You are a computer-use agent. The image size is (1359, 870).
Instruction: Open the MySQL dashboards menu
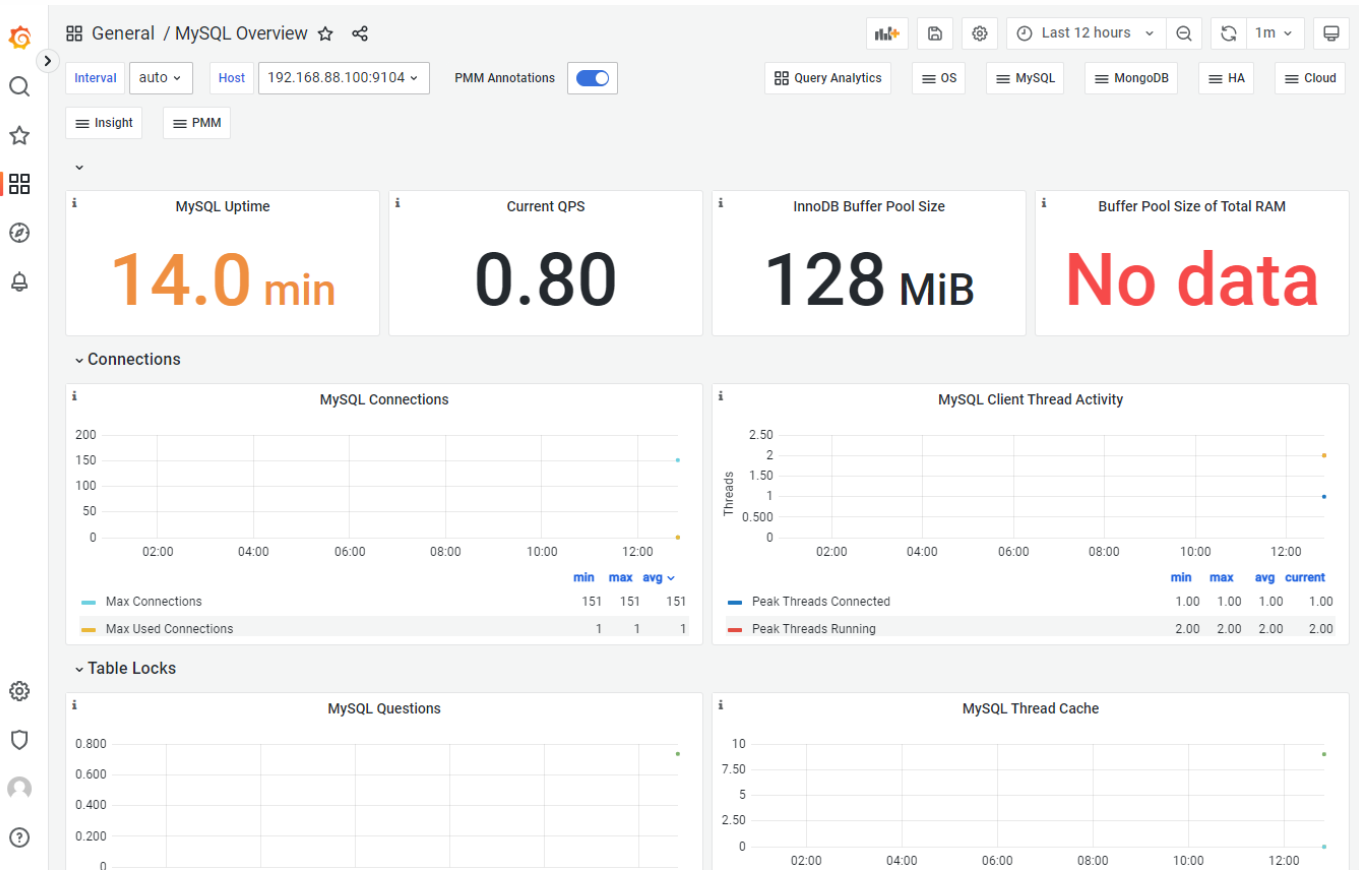(1024, 78)
